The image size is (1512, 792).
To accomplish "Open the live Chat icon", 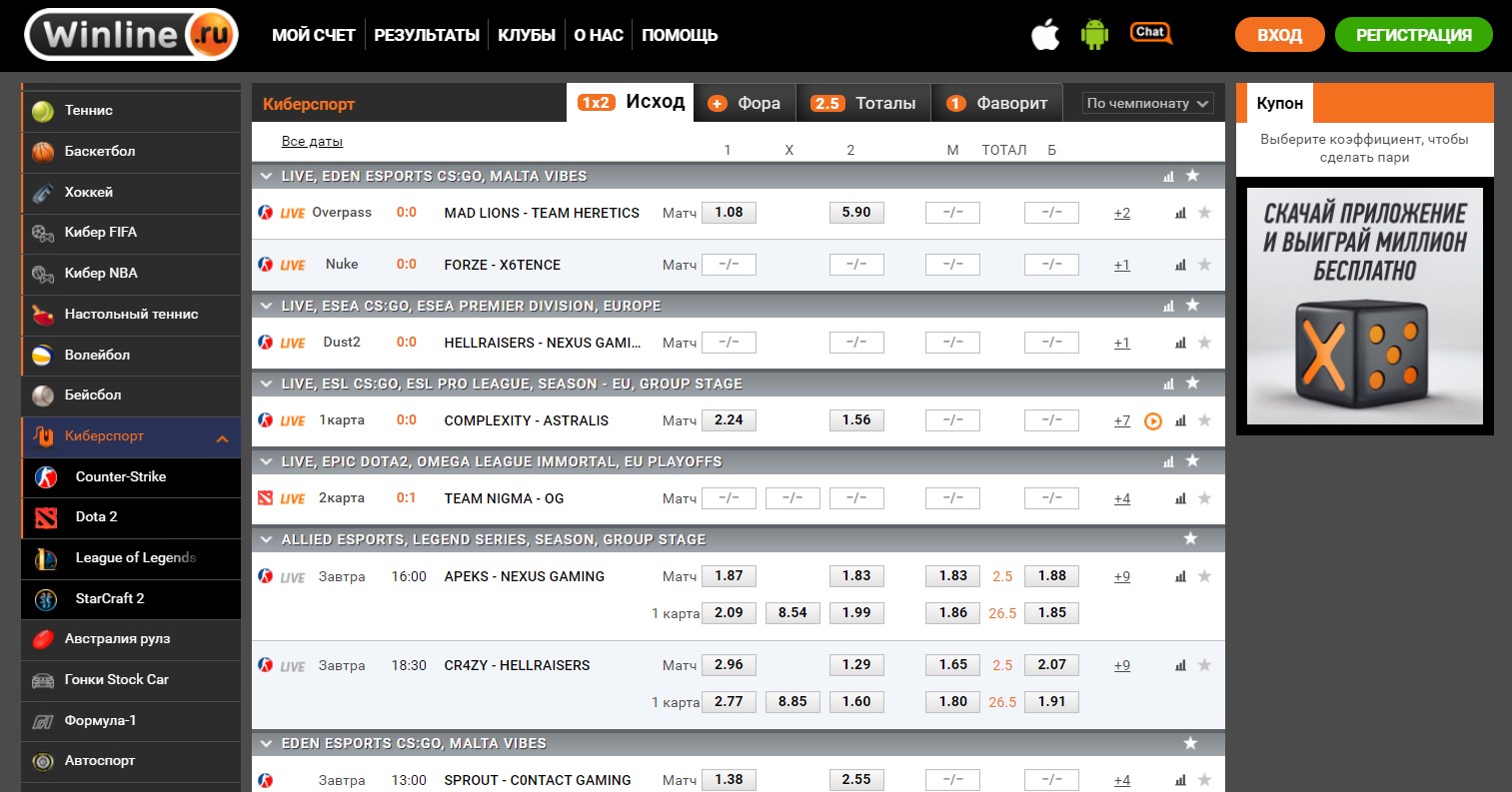I will coord(1151,33).
